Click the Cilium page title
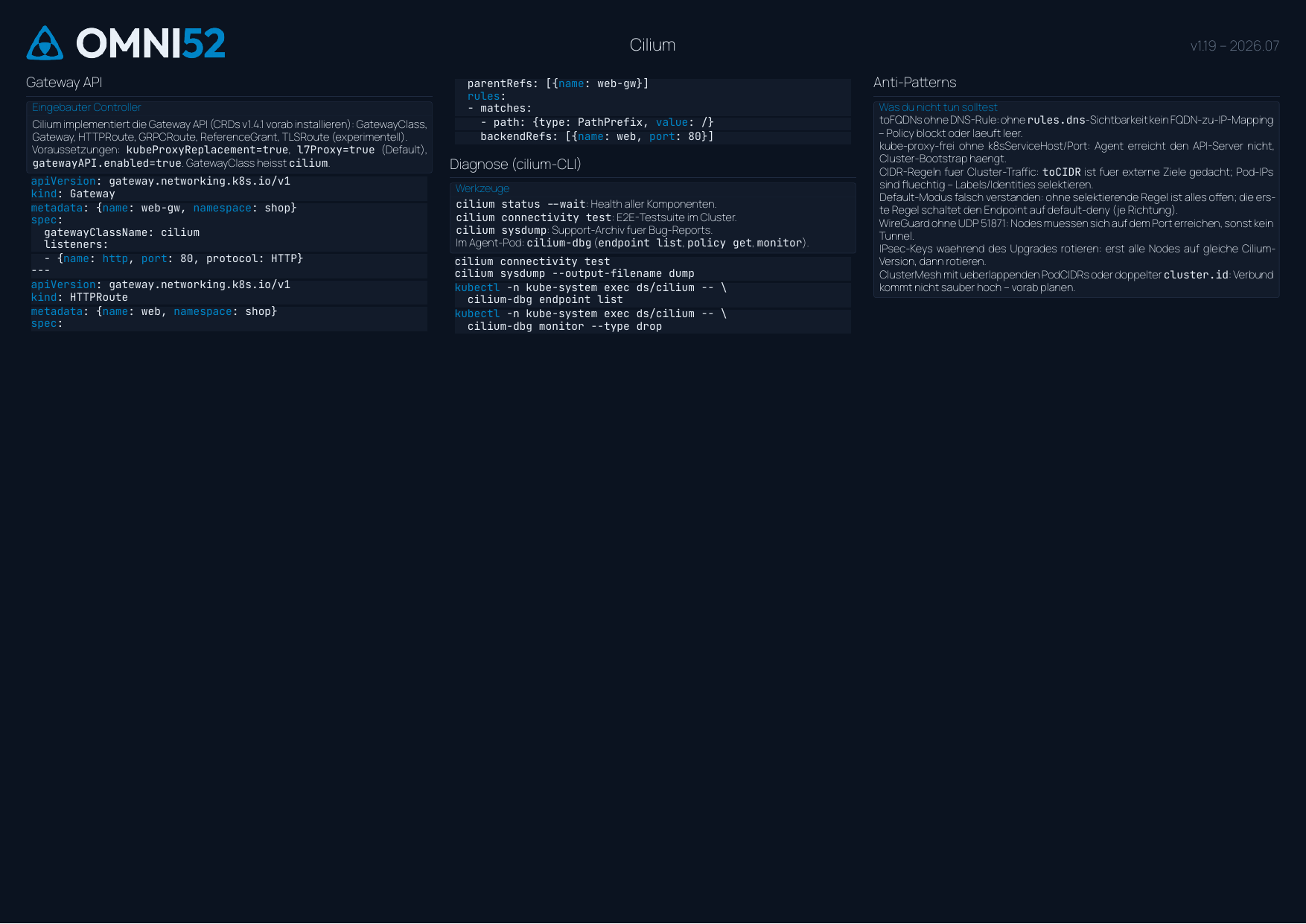The image size is (1306, 924). click(652, 45)
